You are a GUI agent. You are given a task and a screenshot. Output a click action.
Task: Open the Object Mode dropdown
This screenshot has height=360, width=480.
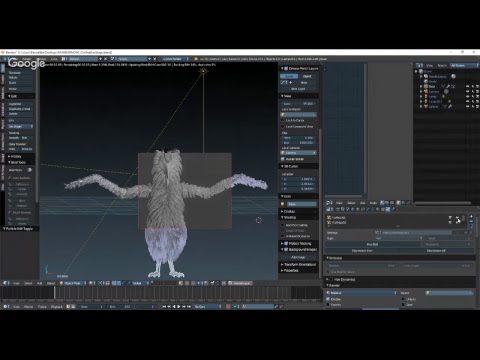click(x=73, y=283)
